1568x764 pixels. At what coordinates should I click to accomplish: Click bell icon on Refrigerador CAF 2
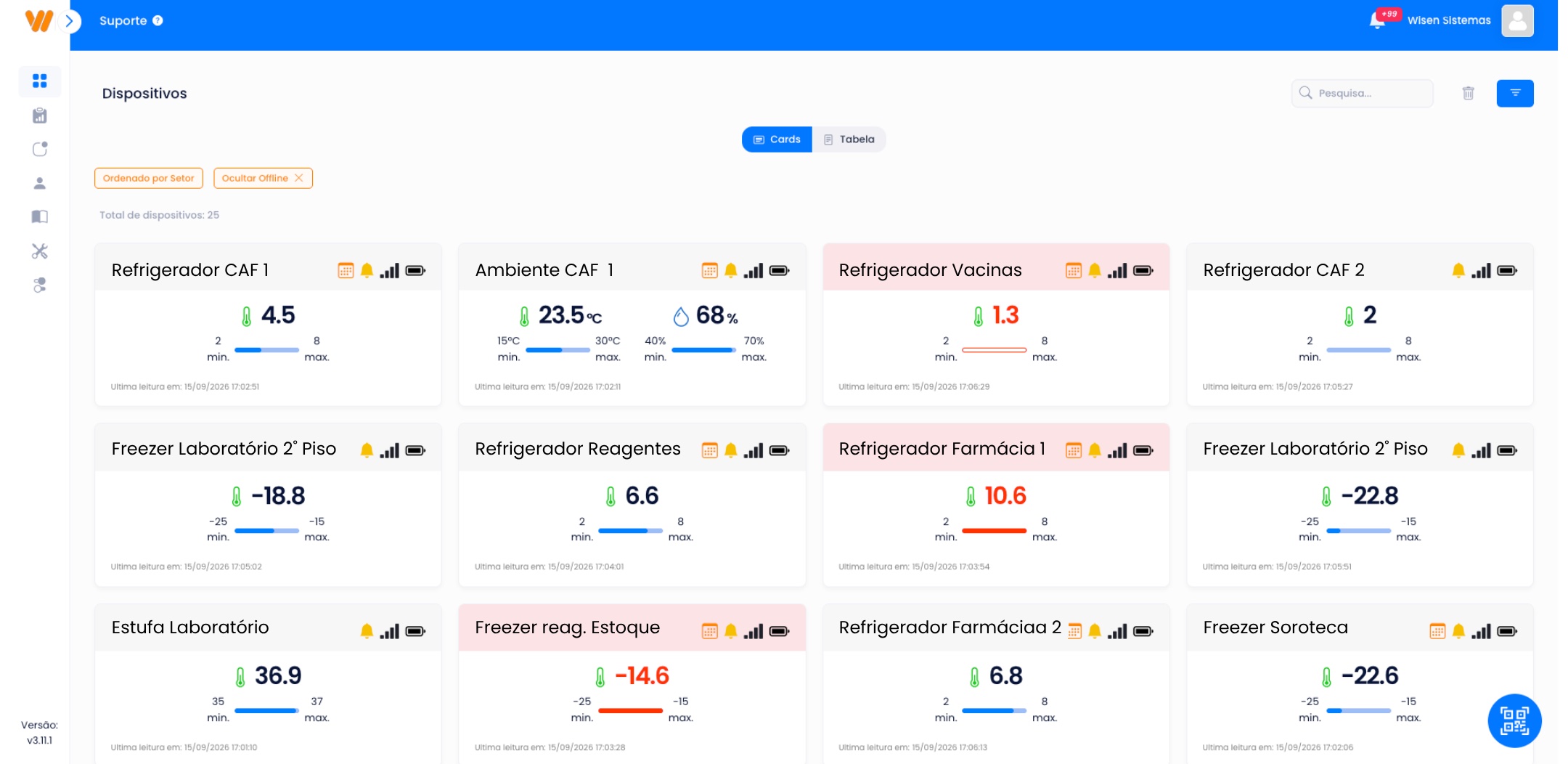click(x=1458, y=271)
